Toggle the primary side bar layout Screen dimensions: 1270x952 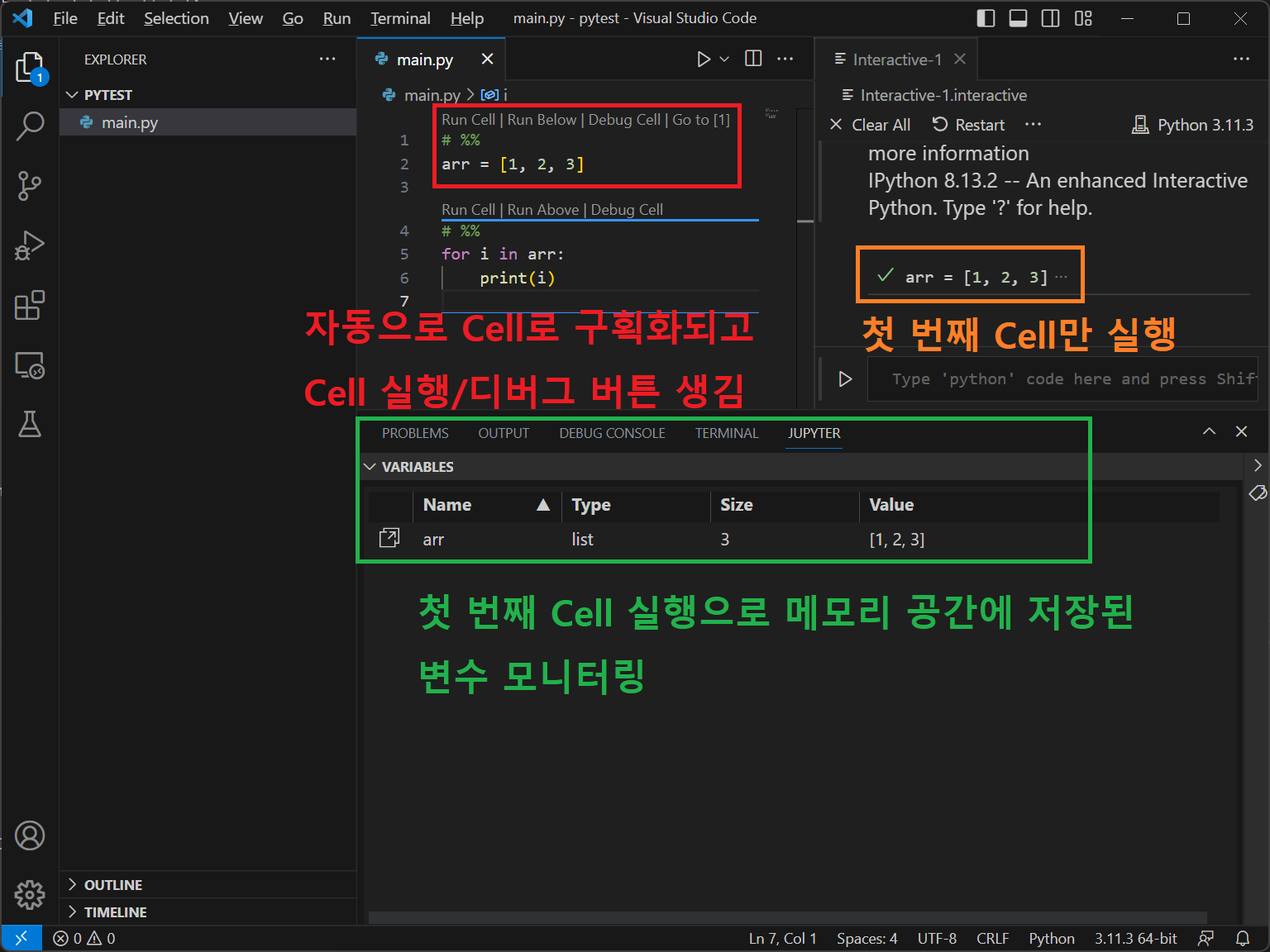[986, 18]
